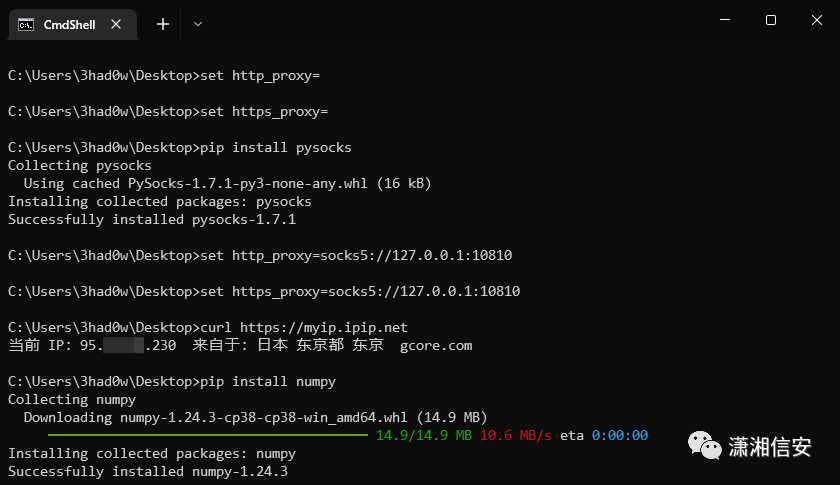Close the terminal window
The image size is (840, 485).
click(816, 20)
